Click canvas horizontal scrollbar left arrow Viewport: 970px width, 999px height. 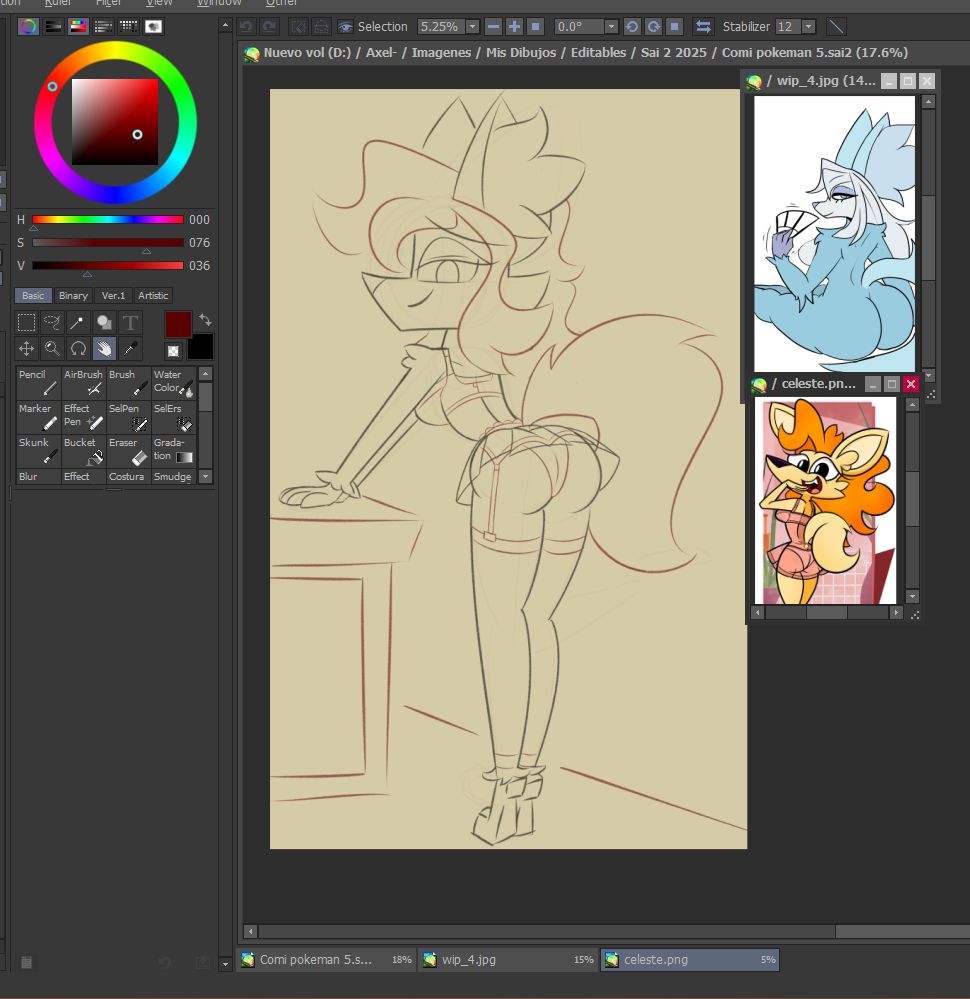click(250, 931)
